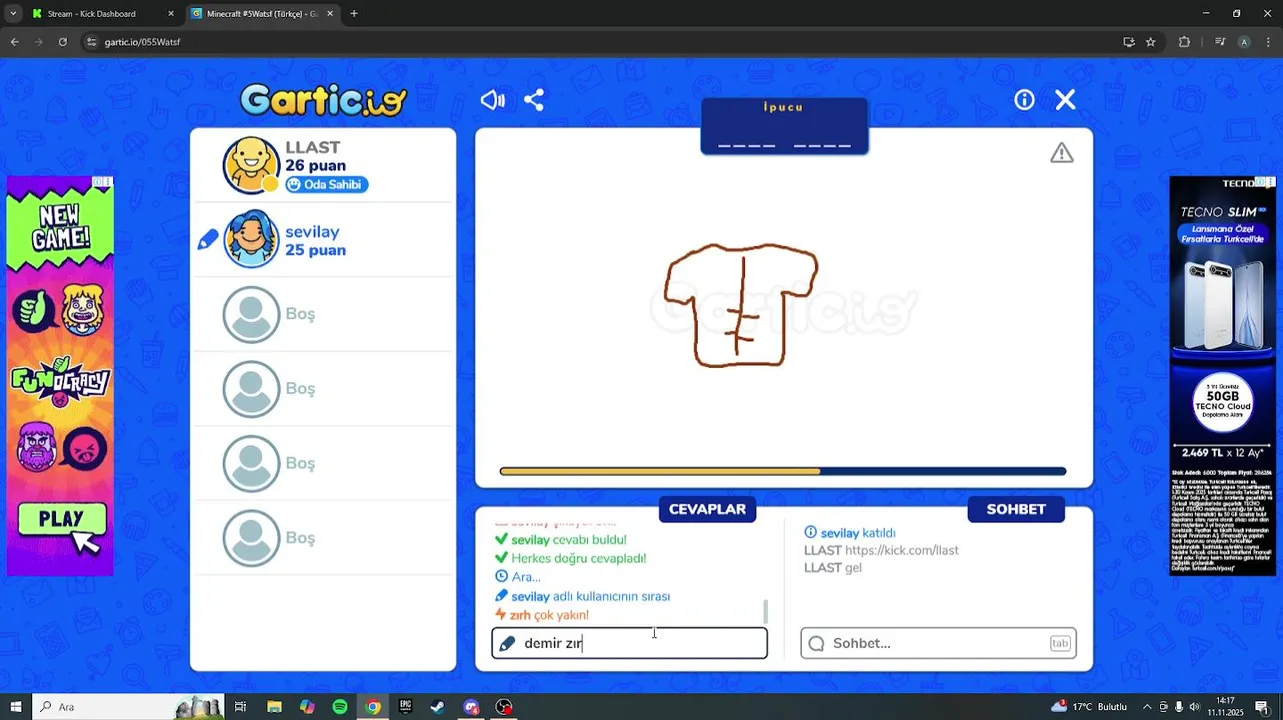Expand the tab search dropdown arrow
The width and height of the screenshot is (1283, 720).
coord(12,14)
